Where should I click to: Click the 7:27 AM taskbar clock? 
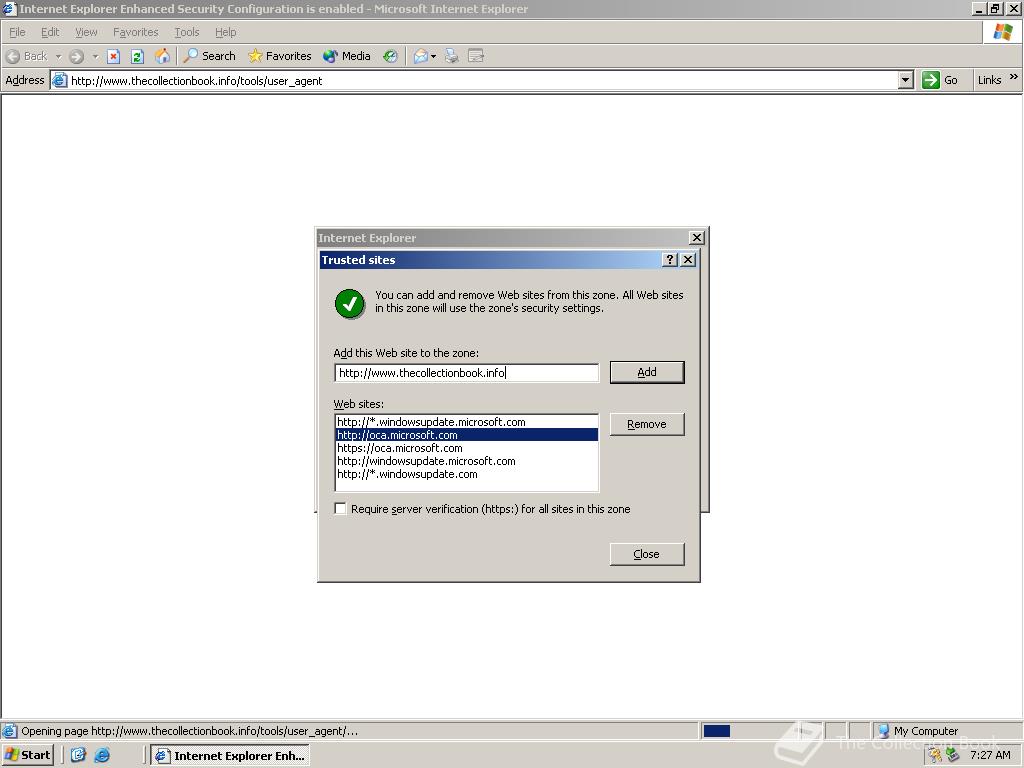(990, 755)
